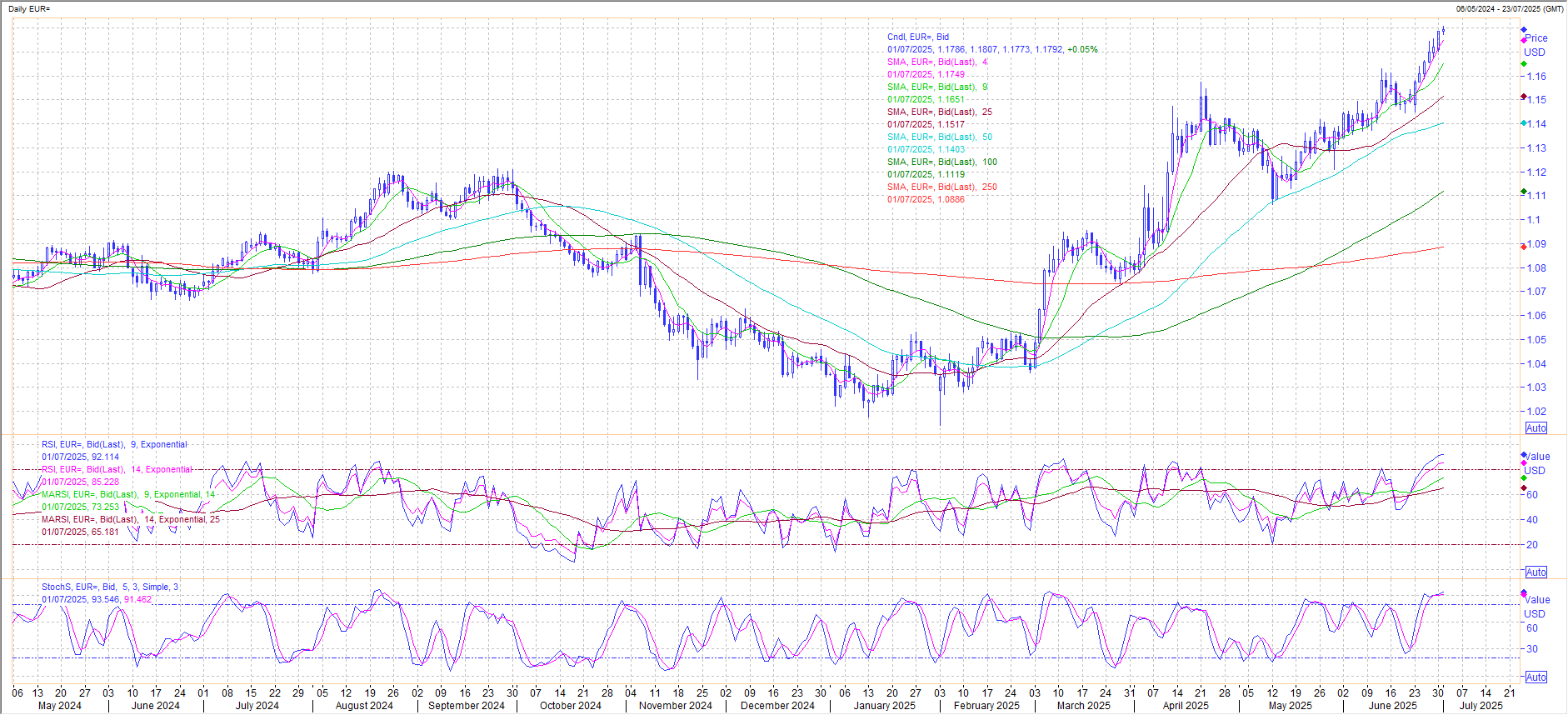The image size is (1568, 715).
Task: Click the 1.16 price axis label
Action: click(1536, 76)
